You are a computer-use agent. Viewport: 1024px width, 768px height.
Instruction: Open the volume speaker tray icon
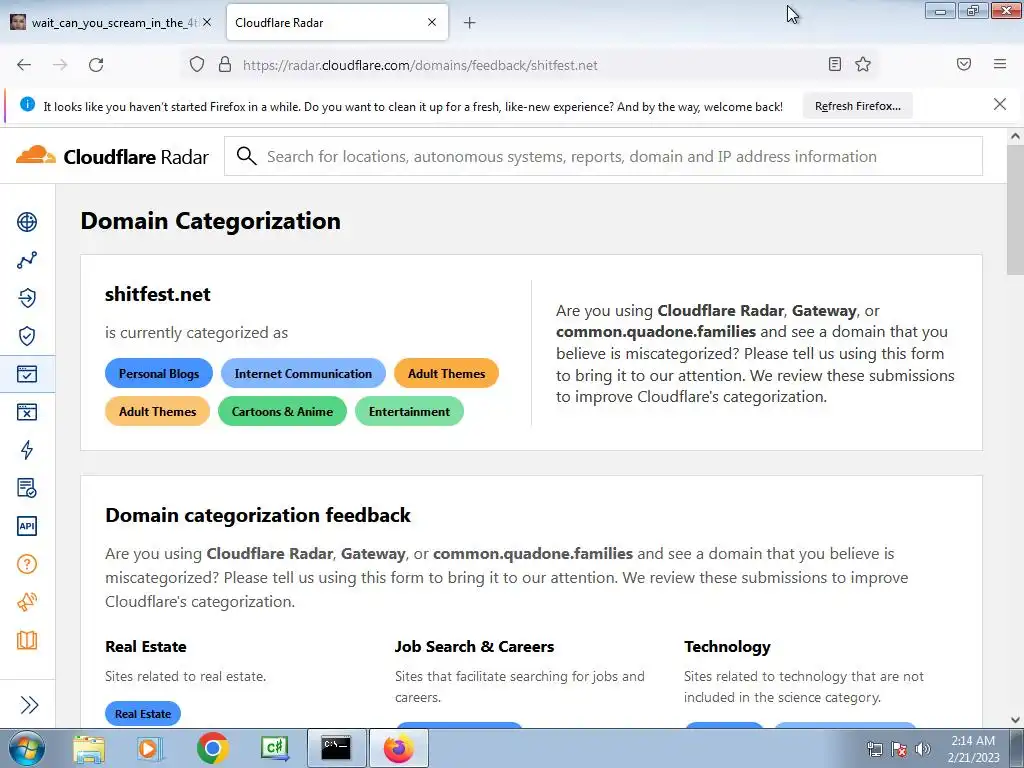(923, 748)
